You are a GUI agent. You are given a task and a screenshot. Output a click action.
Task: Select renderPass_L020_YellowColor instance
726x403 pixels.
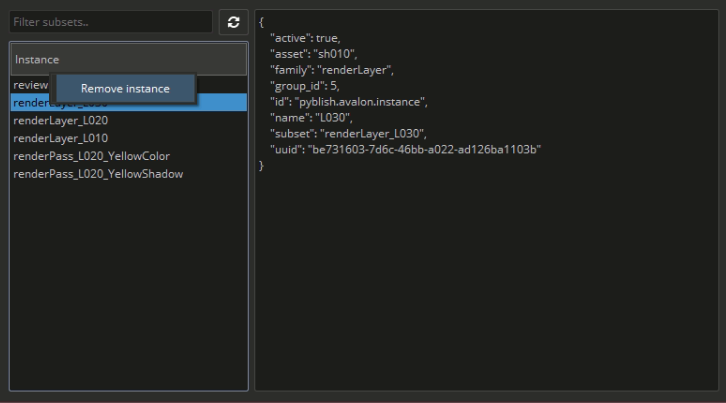click(x=129, y=156)
